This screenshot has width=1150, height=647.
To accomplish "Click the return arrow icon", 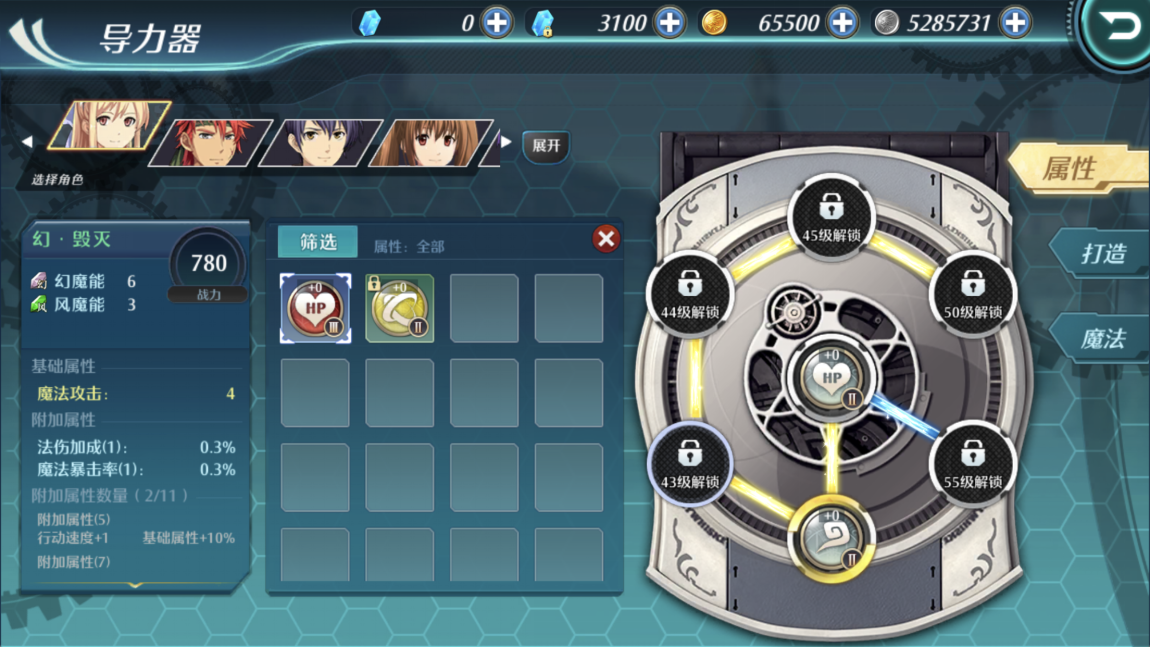I will (1118, 28).
